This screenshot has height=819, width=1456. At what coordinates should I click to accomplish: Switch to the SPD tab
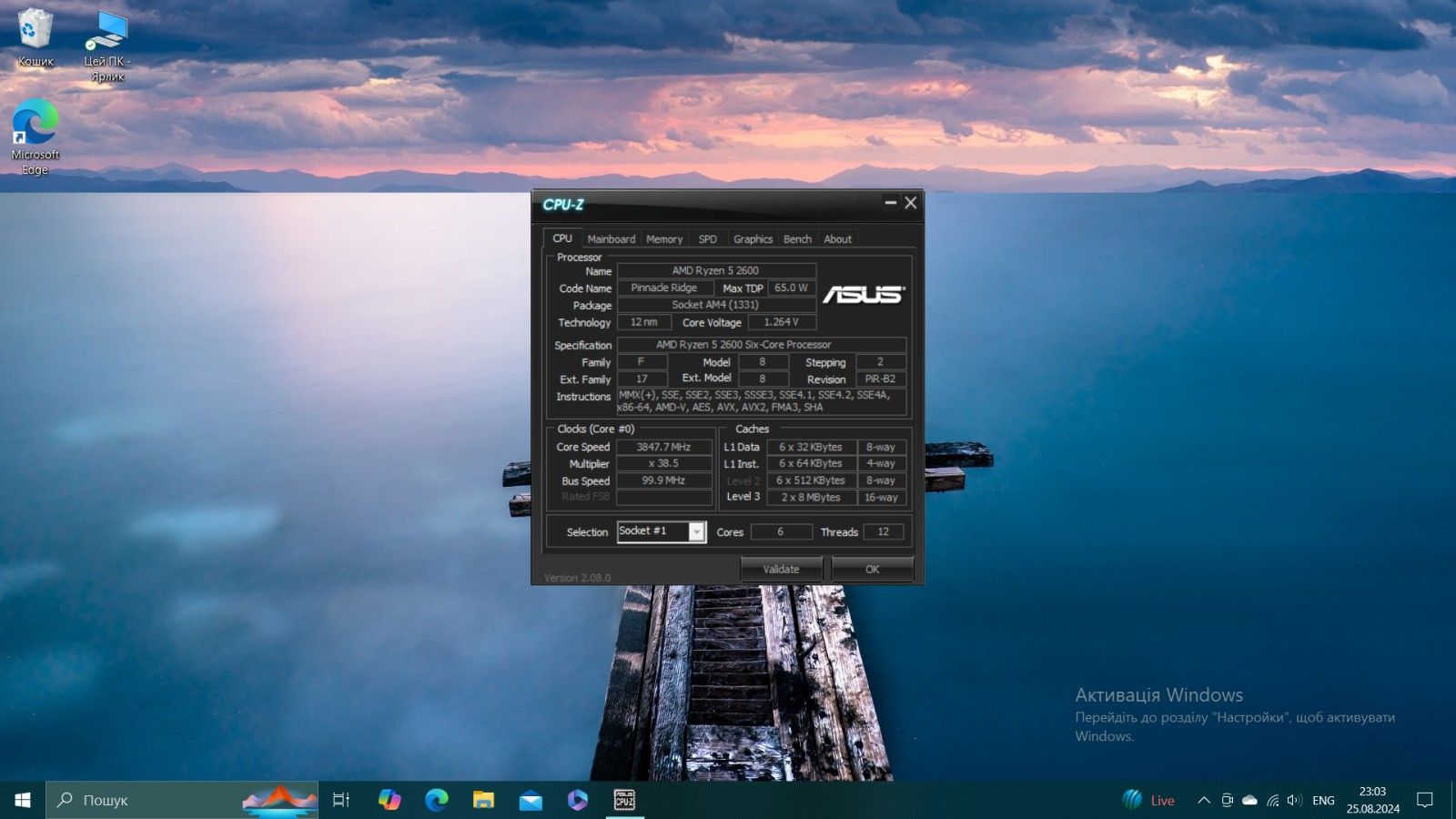point(708,239)
